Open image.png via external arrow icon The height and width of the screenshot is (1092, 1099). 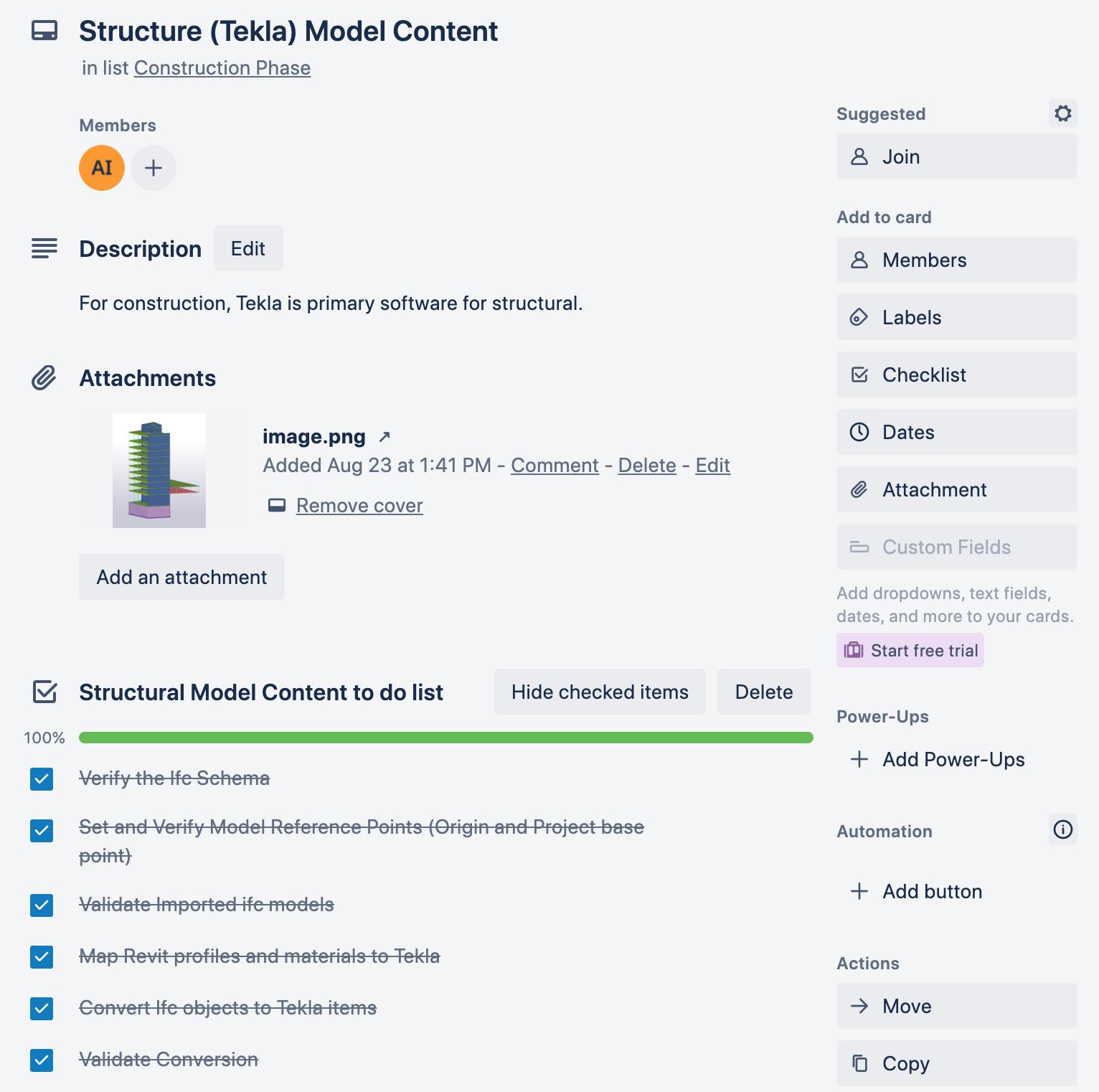pos(385,436)
